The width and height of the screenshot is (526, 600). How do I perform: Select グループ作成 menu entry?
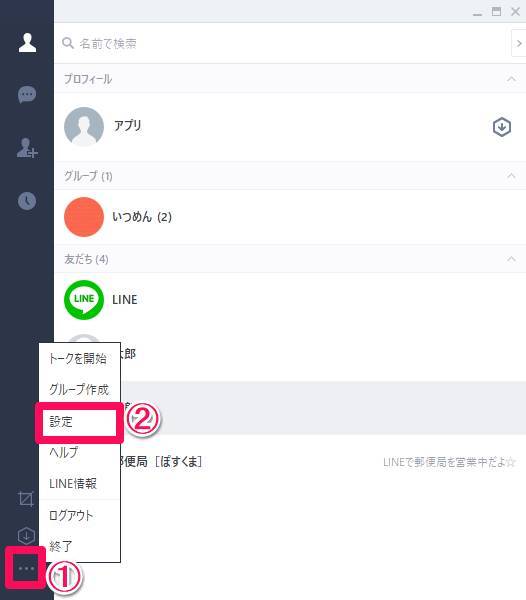tap(79, 390)
